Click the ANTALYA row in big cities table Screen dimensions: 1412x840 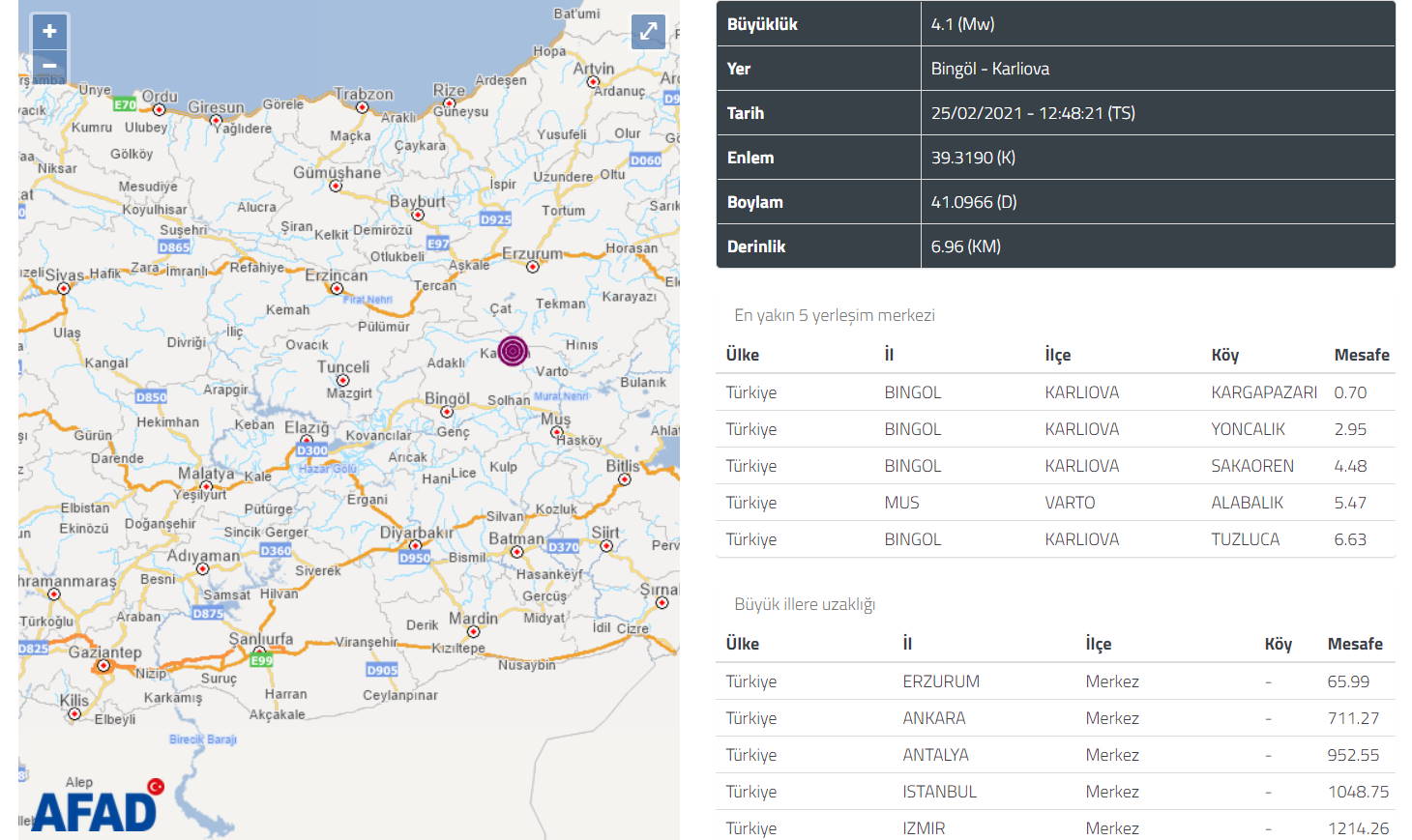tap(1055, 755)
